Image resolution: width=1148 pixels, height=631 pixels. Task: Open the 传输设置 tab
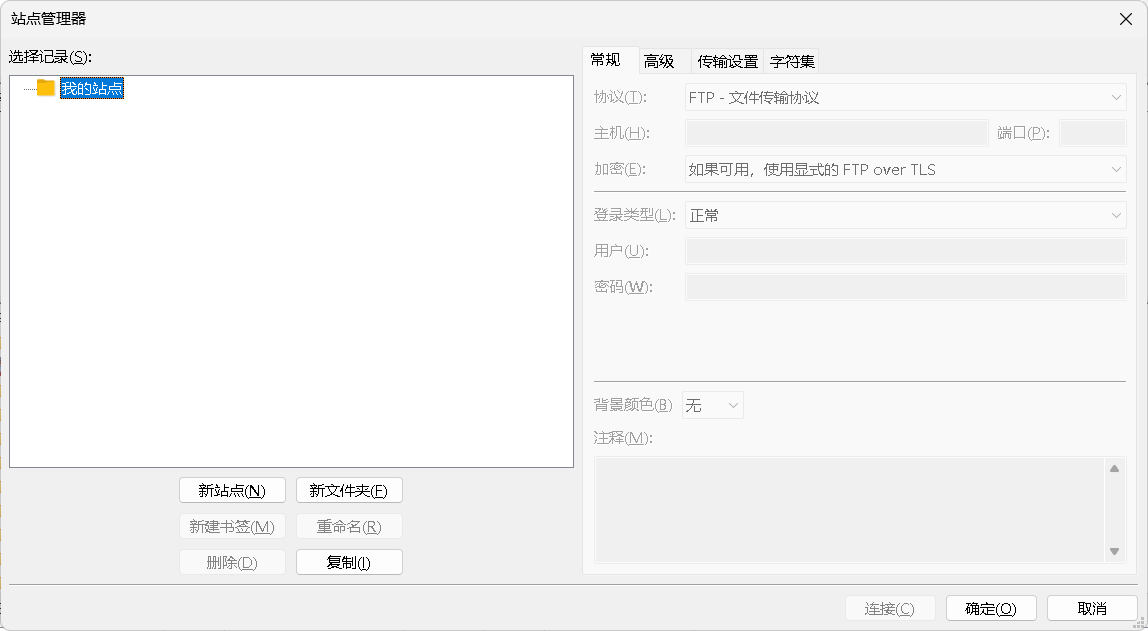coord(727,61)
